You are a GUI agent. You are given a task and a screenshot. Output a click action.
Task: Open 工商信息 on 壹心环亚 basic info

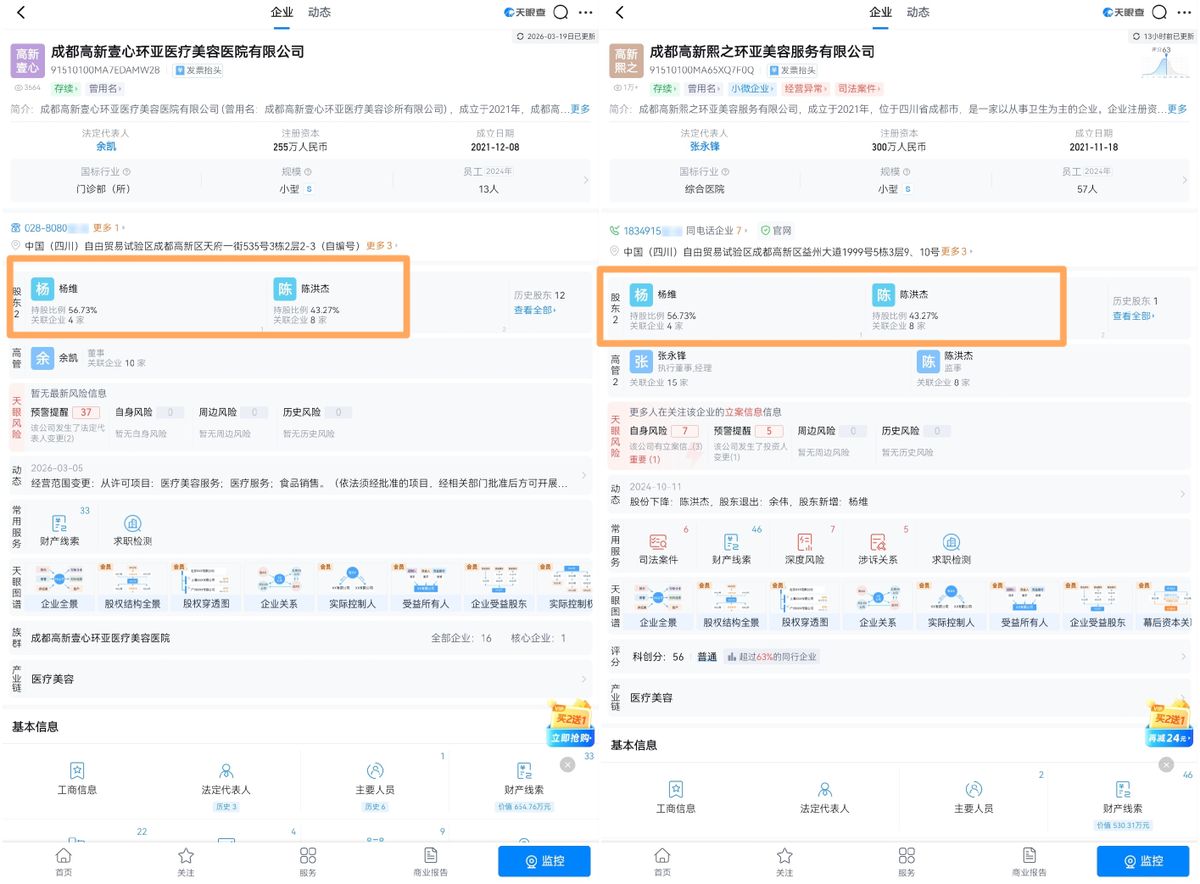coord(77,780)
